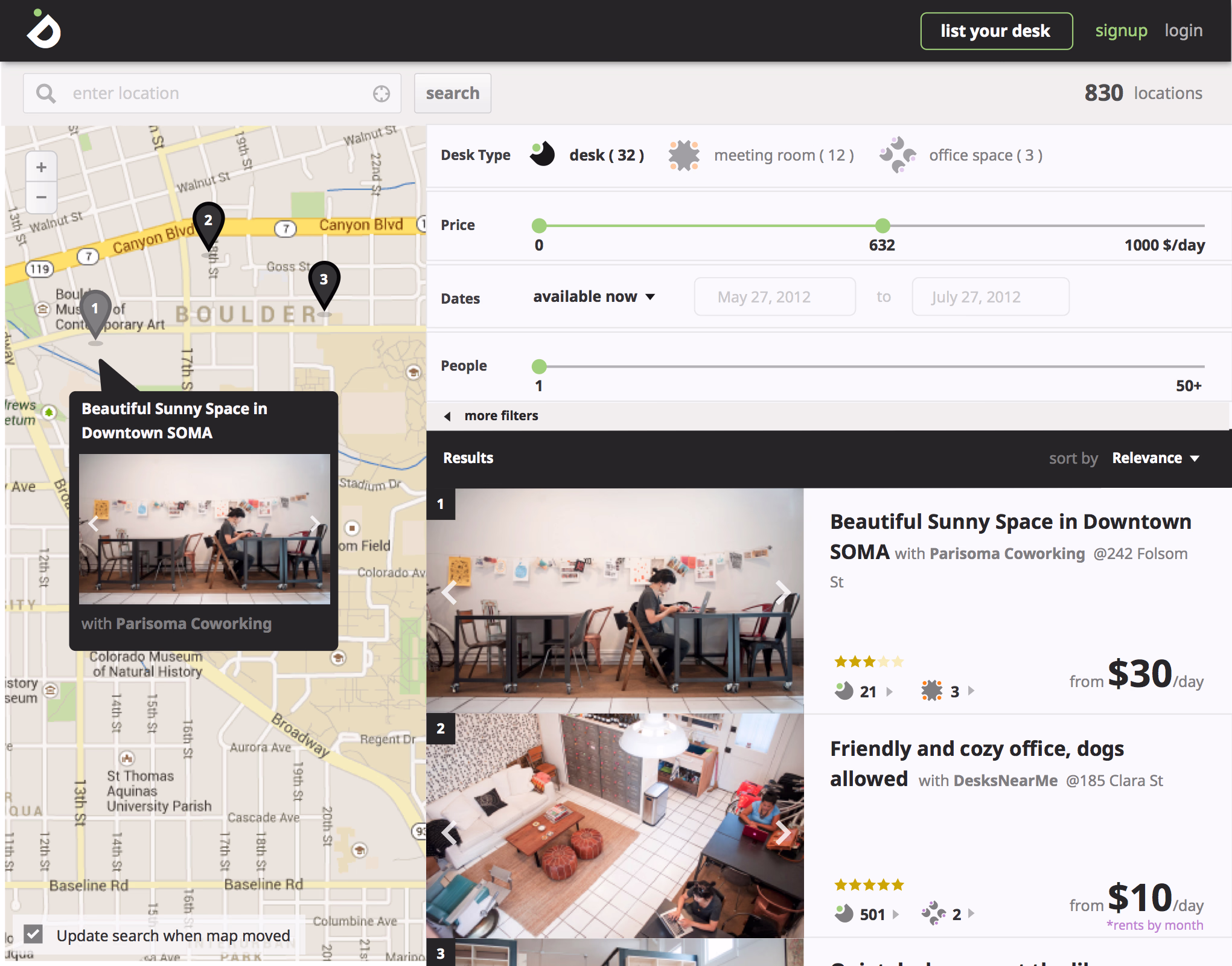Screen dimensions: 1232x966
Task: Zoom in on the map
Action: (41, 167)
